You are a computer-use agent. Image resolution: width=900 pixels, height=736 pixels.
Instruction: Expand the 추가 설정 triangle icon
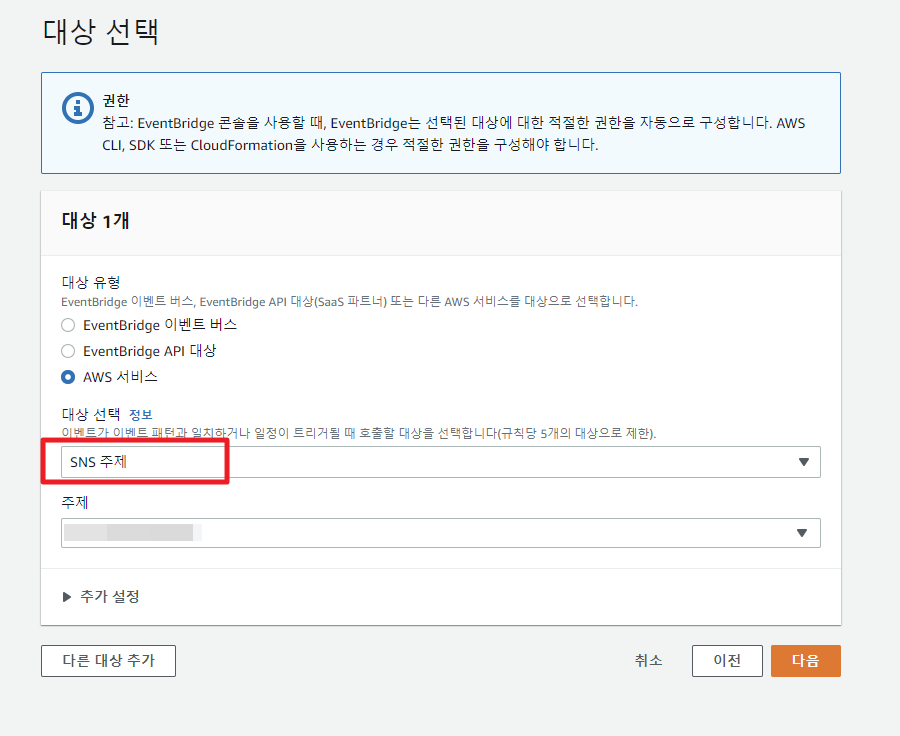pos(67,597)
